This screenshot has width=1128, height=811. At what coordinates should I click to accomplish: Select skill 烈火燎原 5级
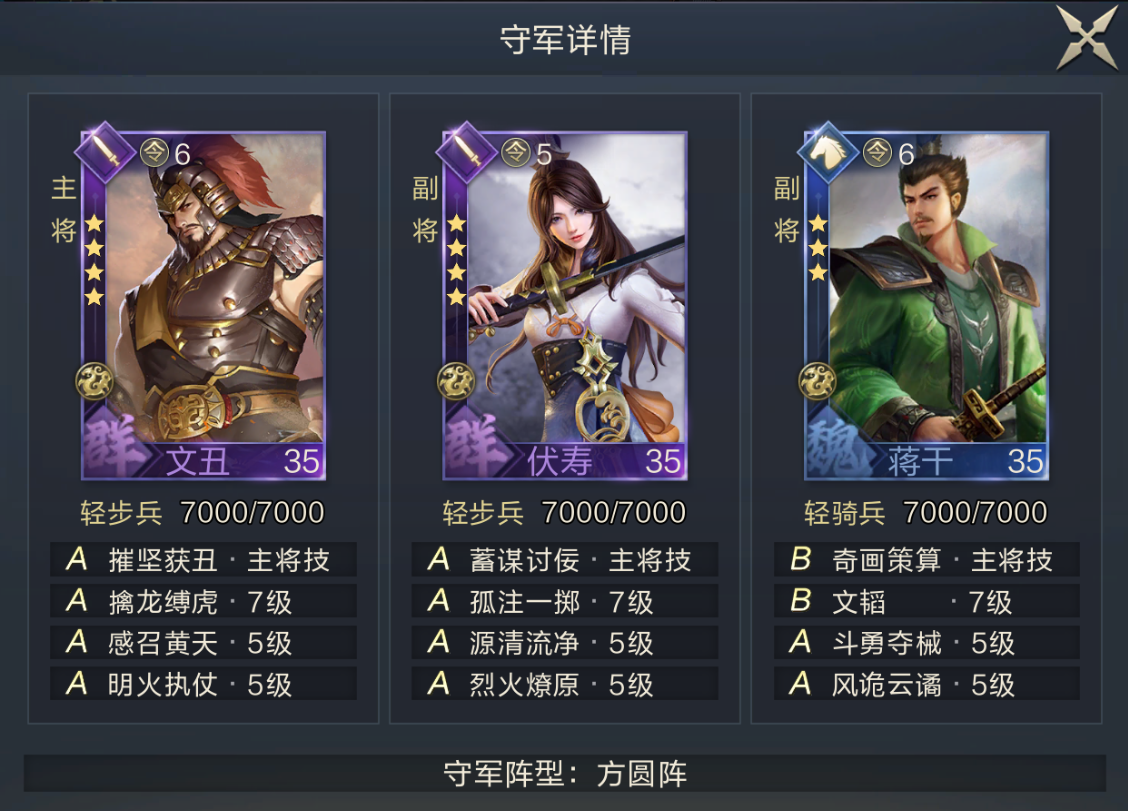point(565,684)
